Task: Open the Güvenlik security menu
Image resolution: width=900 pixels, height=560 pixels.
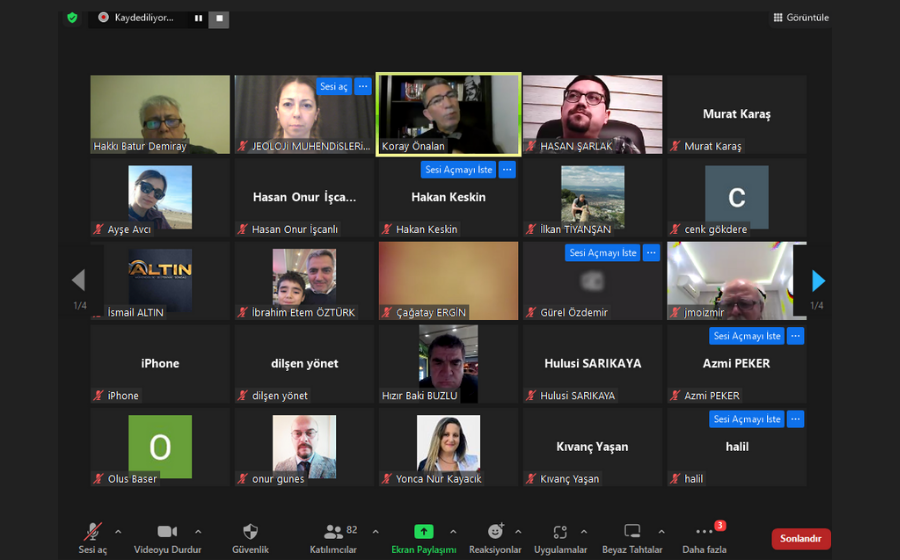Action: [x=250, y=538]
